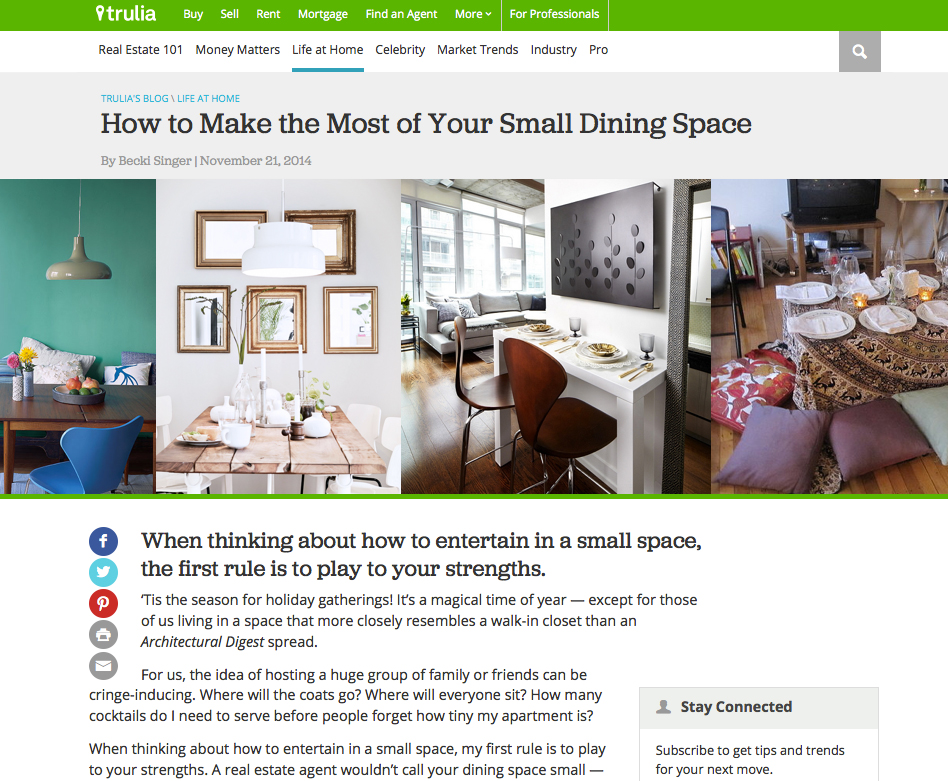Viewport: 948px width, 781px height.
Task: Follow the TRULIA'S BLOG breadcrumb link
Action: pyautogui.click(x=134, y=99)
